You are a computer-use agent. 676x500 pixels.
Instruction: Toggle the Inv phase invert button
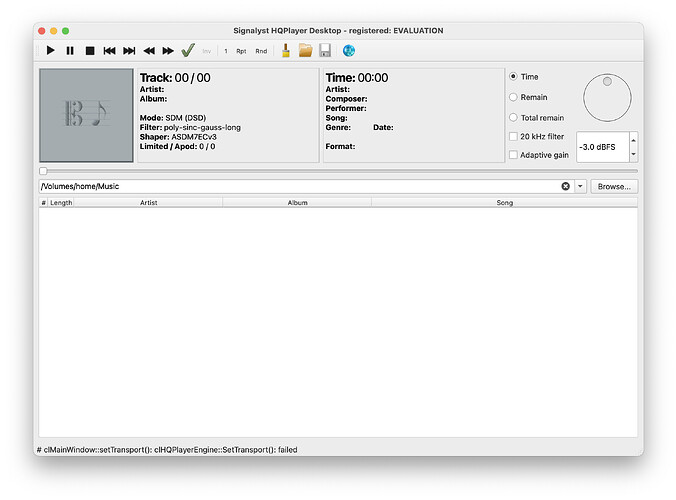point(207,51)
